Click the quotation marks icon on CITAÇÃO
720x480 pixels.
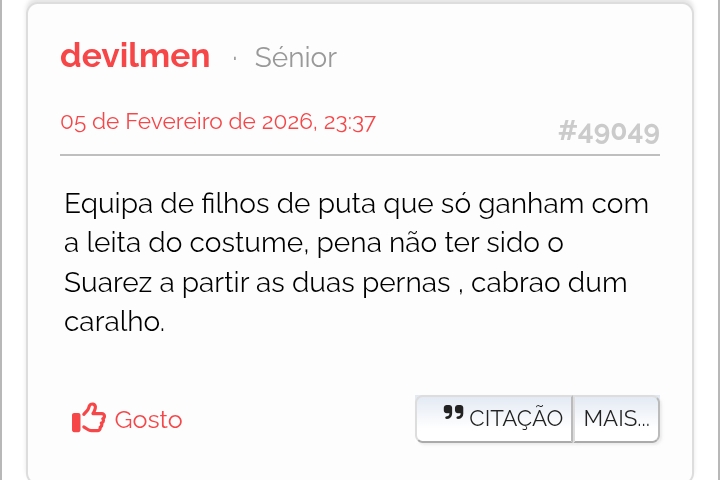(453, 414)
